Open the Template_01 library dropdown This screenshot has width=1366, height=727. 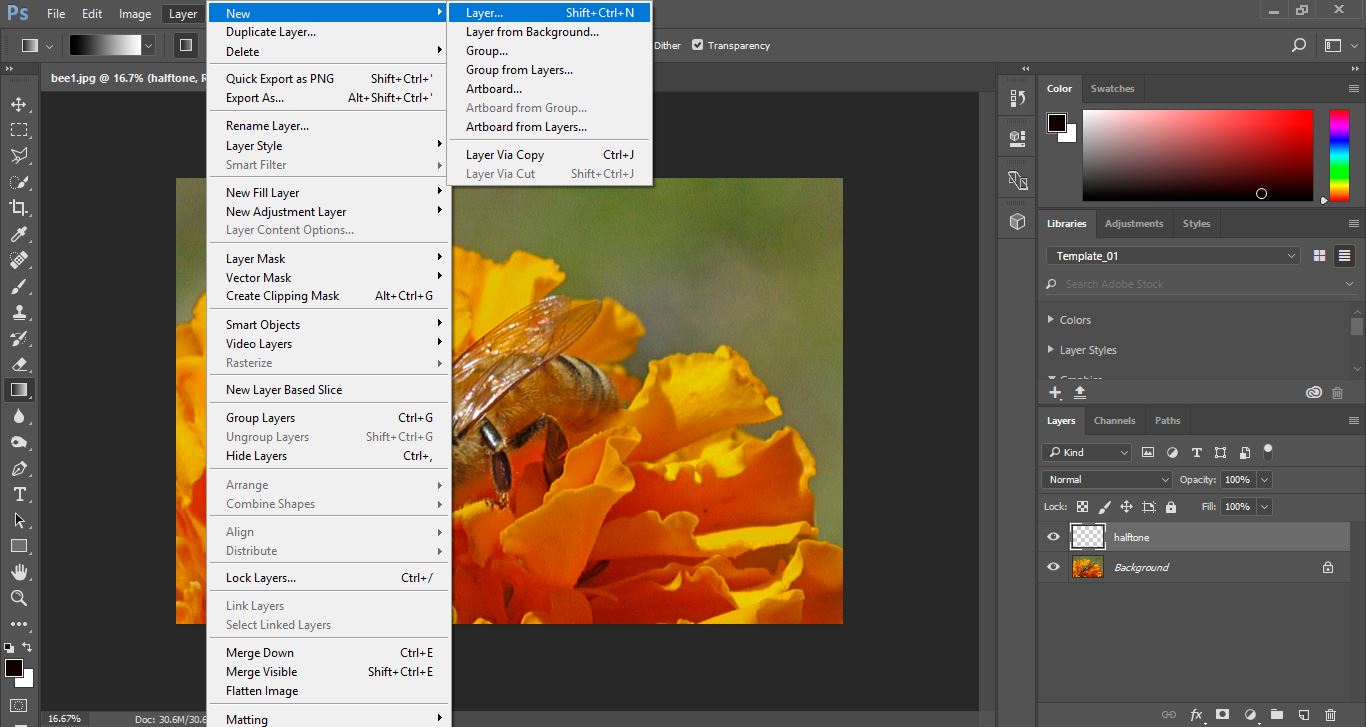tap(1173, 256)
